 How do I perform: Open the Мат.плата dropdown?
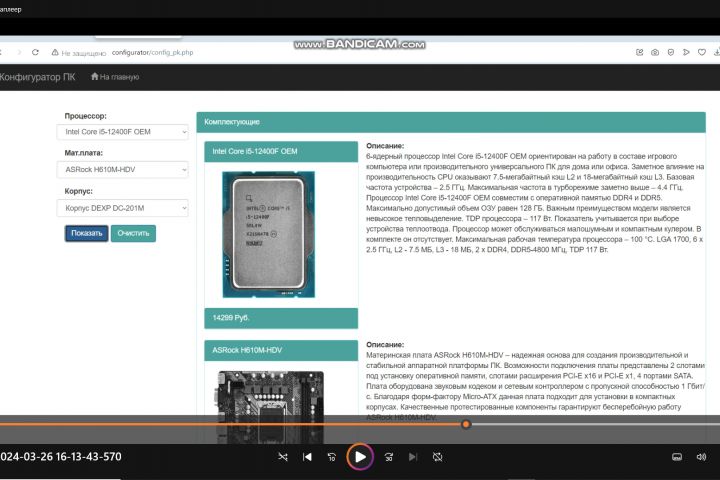pyautogui.click(x=123, y=169)
